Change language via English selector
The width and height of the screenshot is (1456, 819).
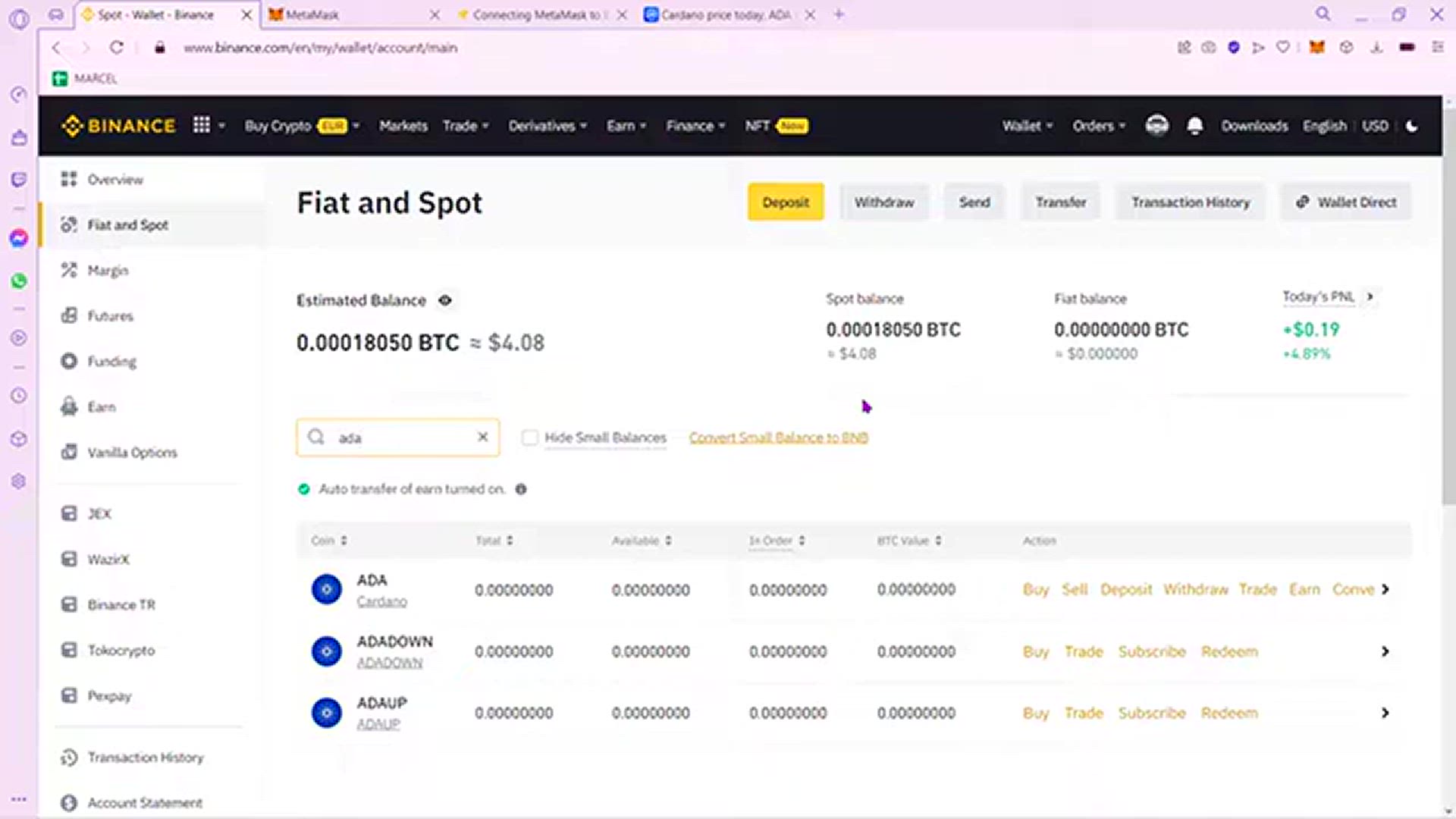(x=1325, y=126)
